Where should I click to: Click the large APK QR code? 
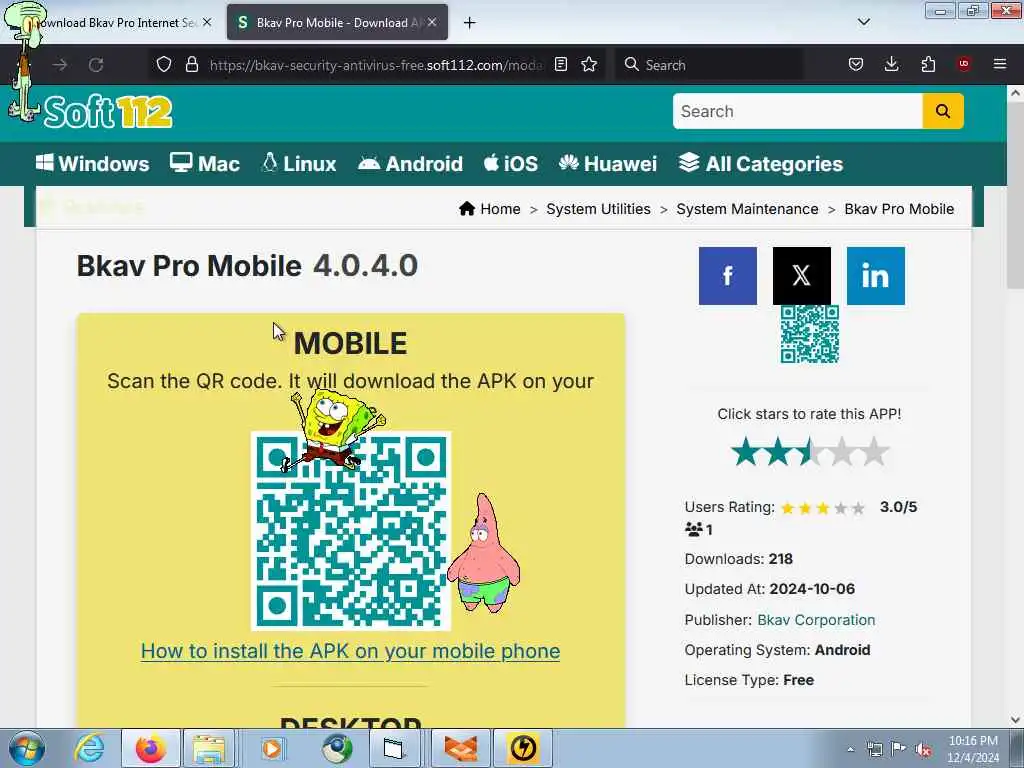(x=351, y=531)
